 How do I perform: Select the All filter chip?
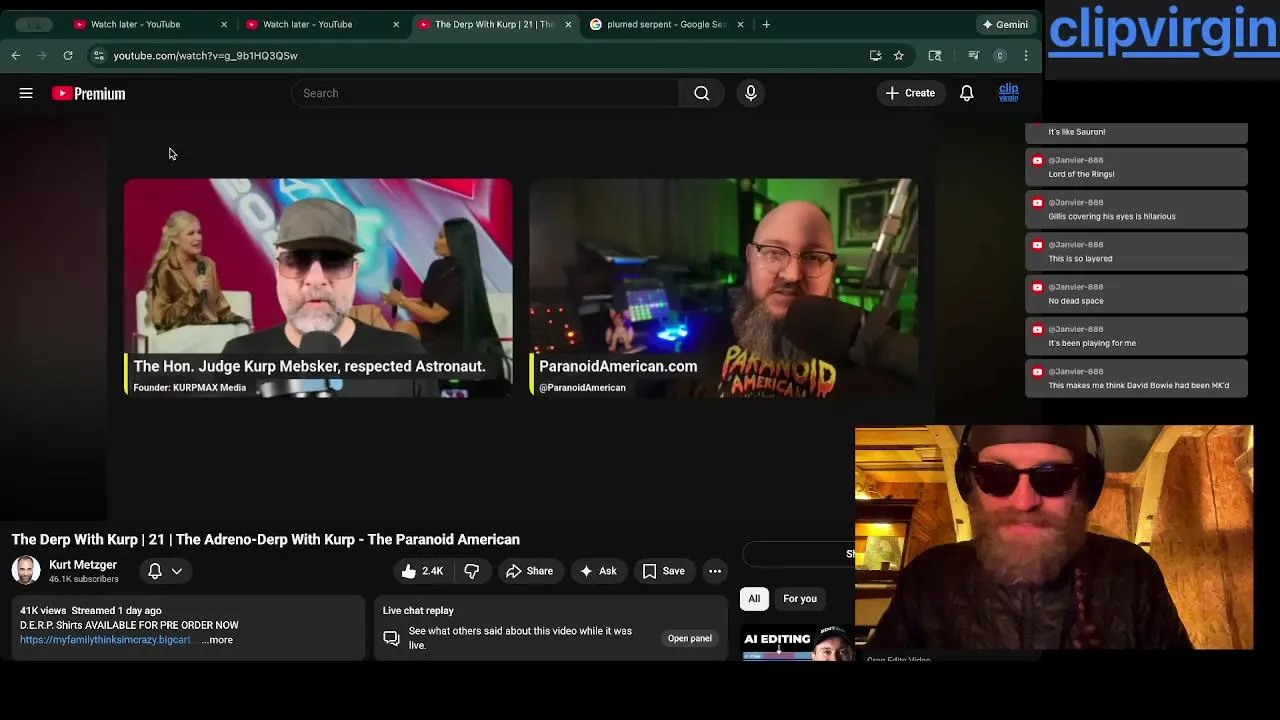(754, 599)
